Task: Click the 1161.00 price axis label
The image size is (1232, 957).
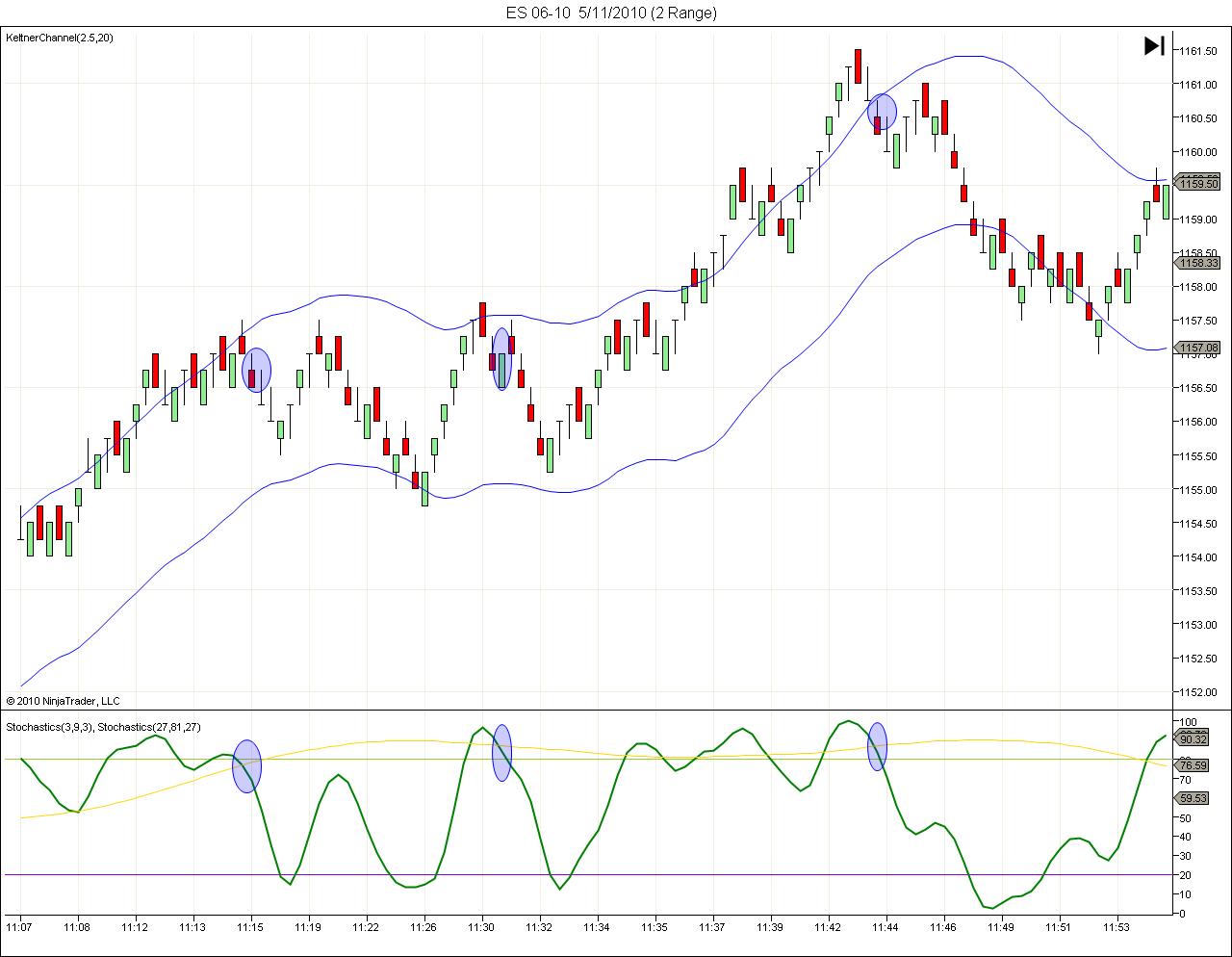Action: [1197, 84]
